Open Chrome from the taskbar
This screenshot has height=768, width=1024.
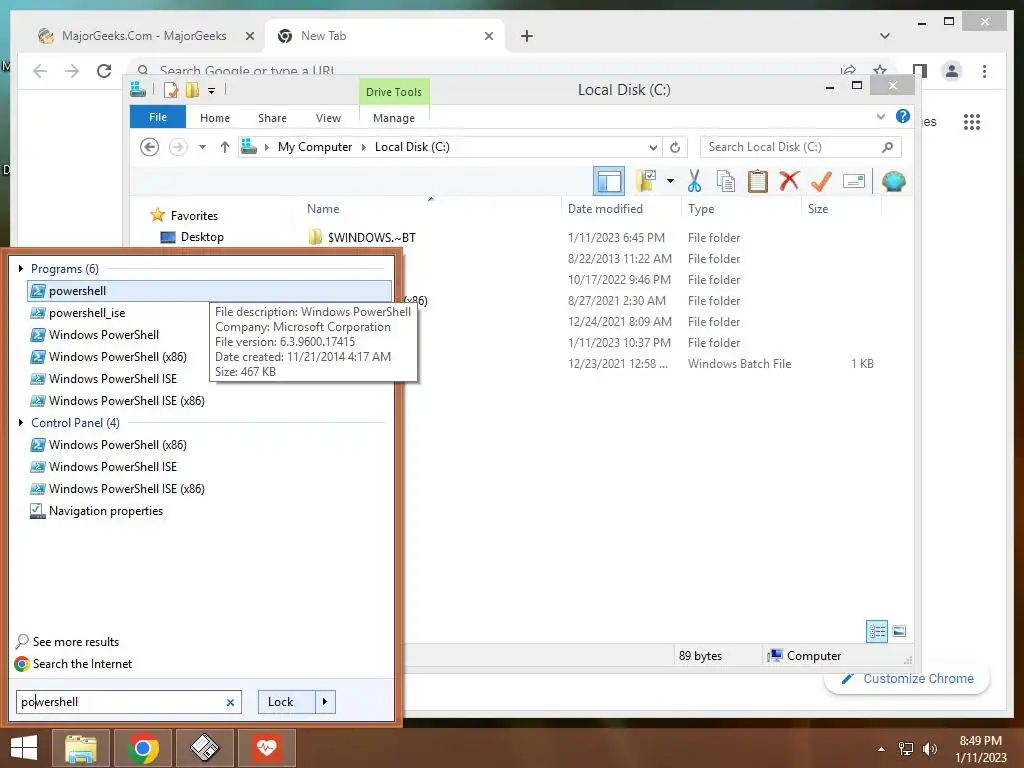[x=143, y=748]
